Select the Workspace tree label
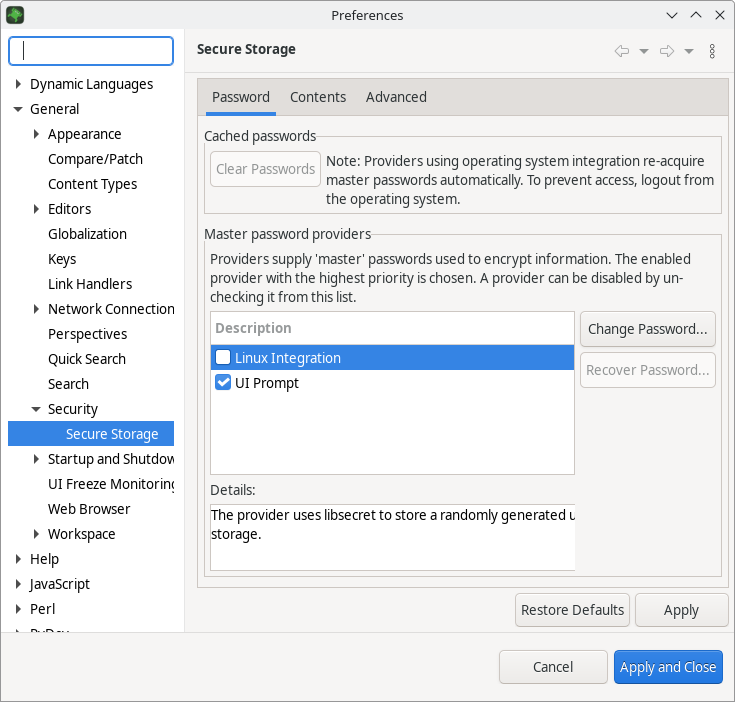The height and width of the screenshot is (702, 735). click(x=82, y=534)
